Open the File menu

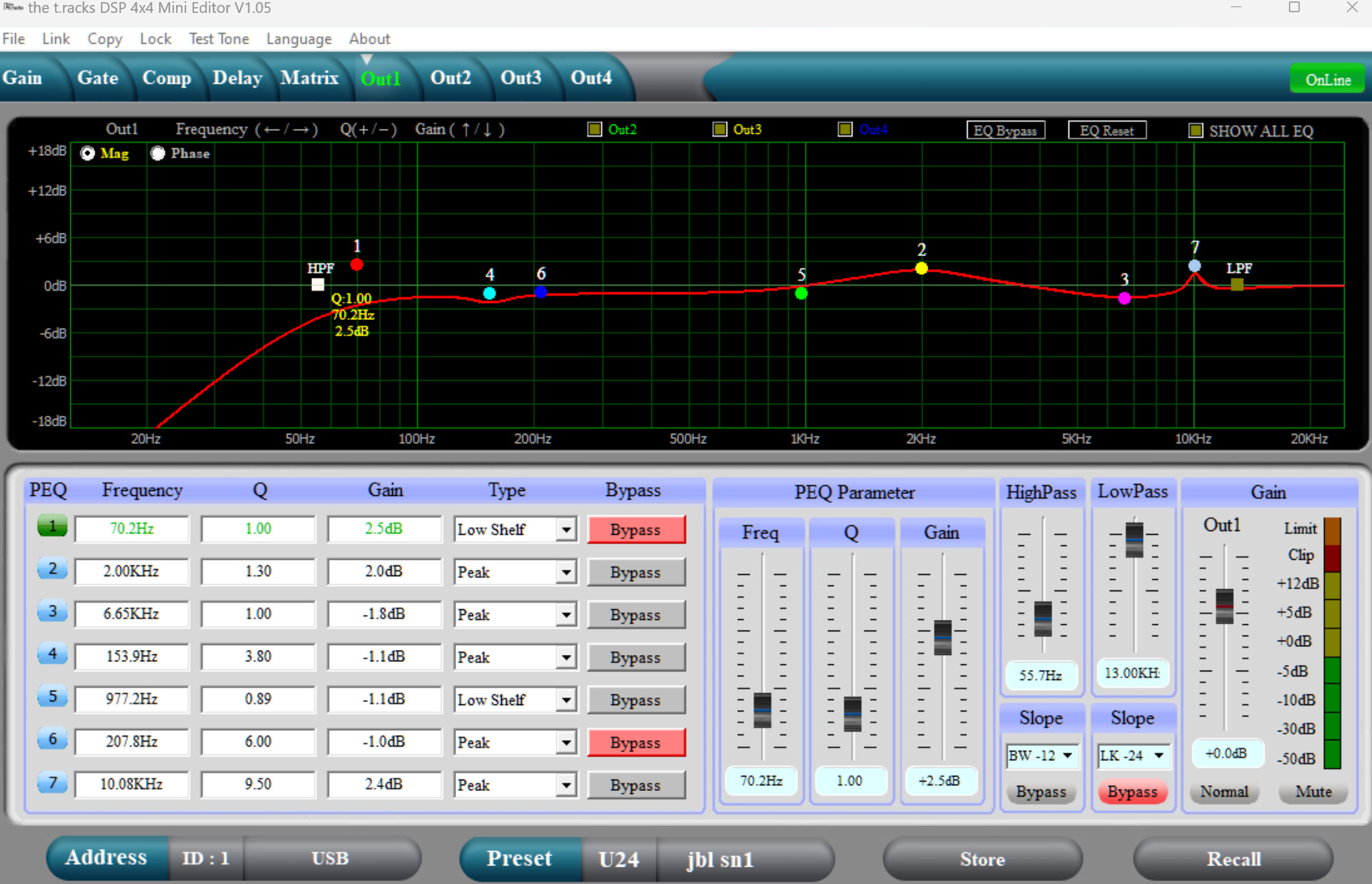tap(14, 39)
